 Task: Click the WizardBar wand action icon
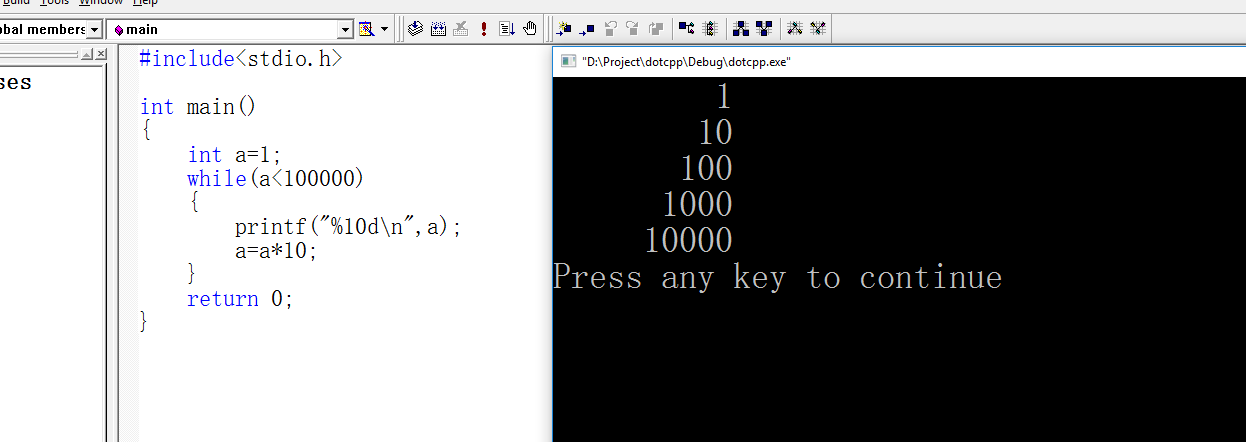[365, 29]
